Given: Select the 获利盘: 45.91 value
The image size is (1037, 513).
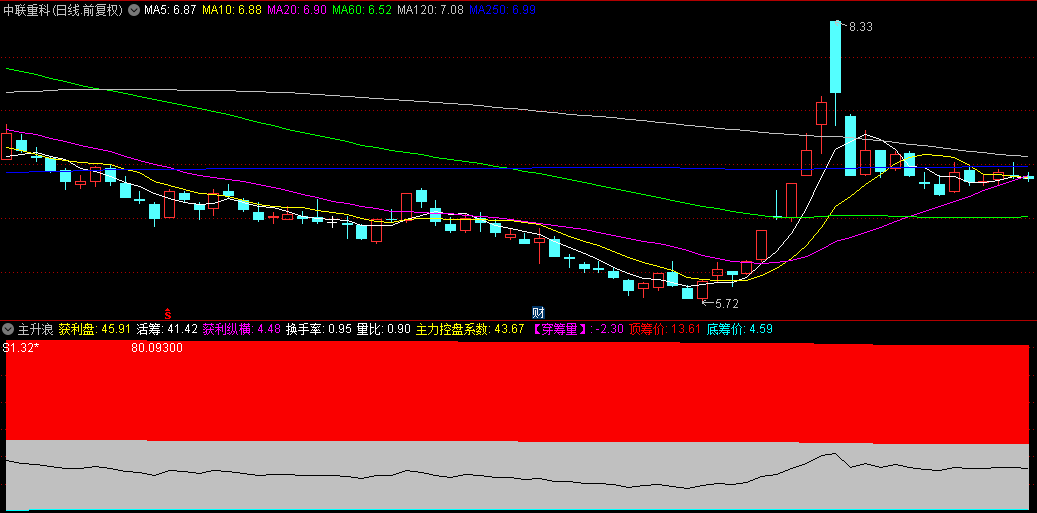Looking at the screenshot, I should pos(93,329).
